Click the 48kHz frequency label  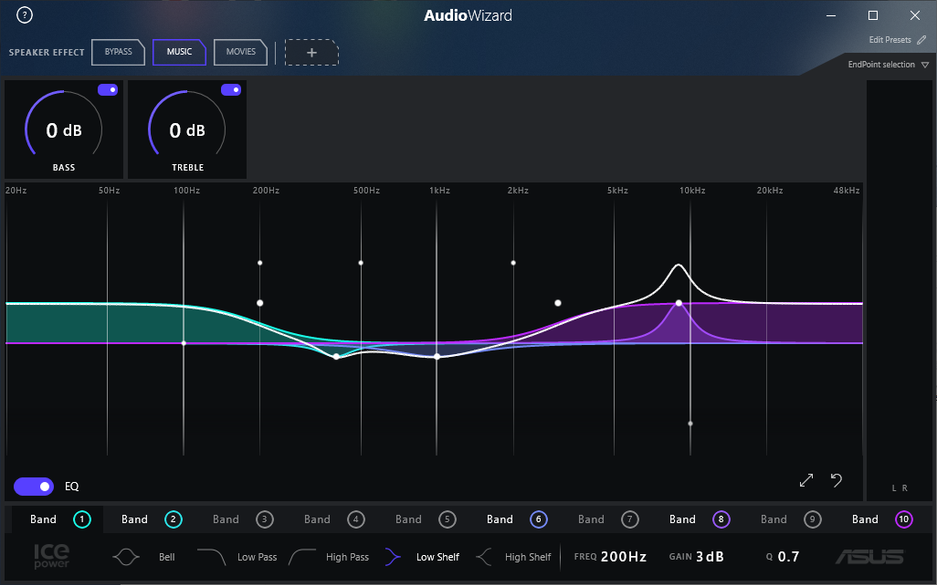click(x=846, y=191)
